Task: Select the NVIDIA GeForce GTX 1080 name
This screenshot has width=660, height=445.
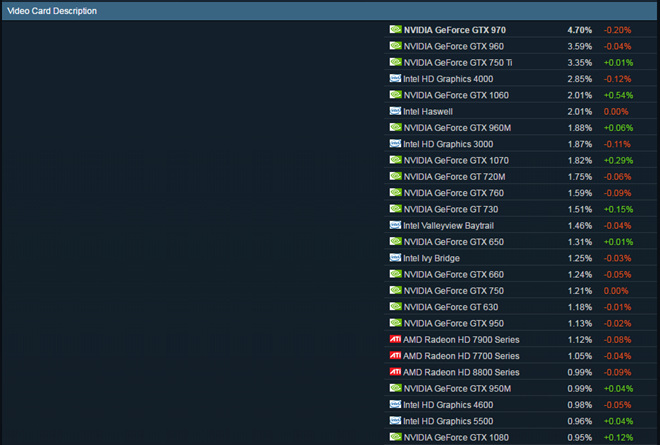Action: (456, 437)
